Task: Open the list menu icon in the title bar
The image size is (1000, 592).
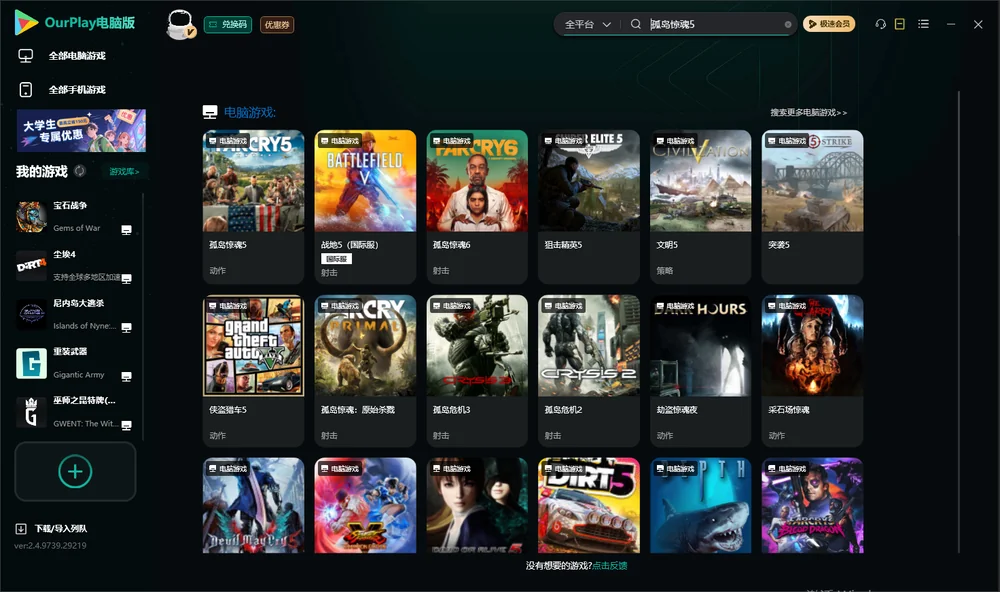Action: (923, 24)
